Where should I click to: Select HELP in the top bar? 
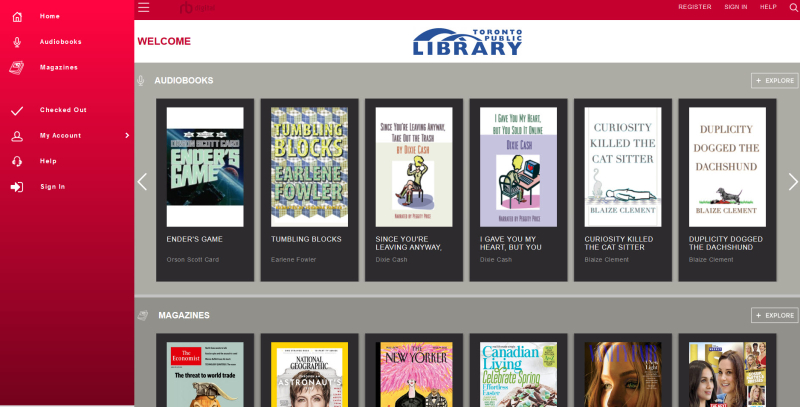(x=768, y=7)
